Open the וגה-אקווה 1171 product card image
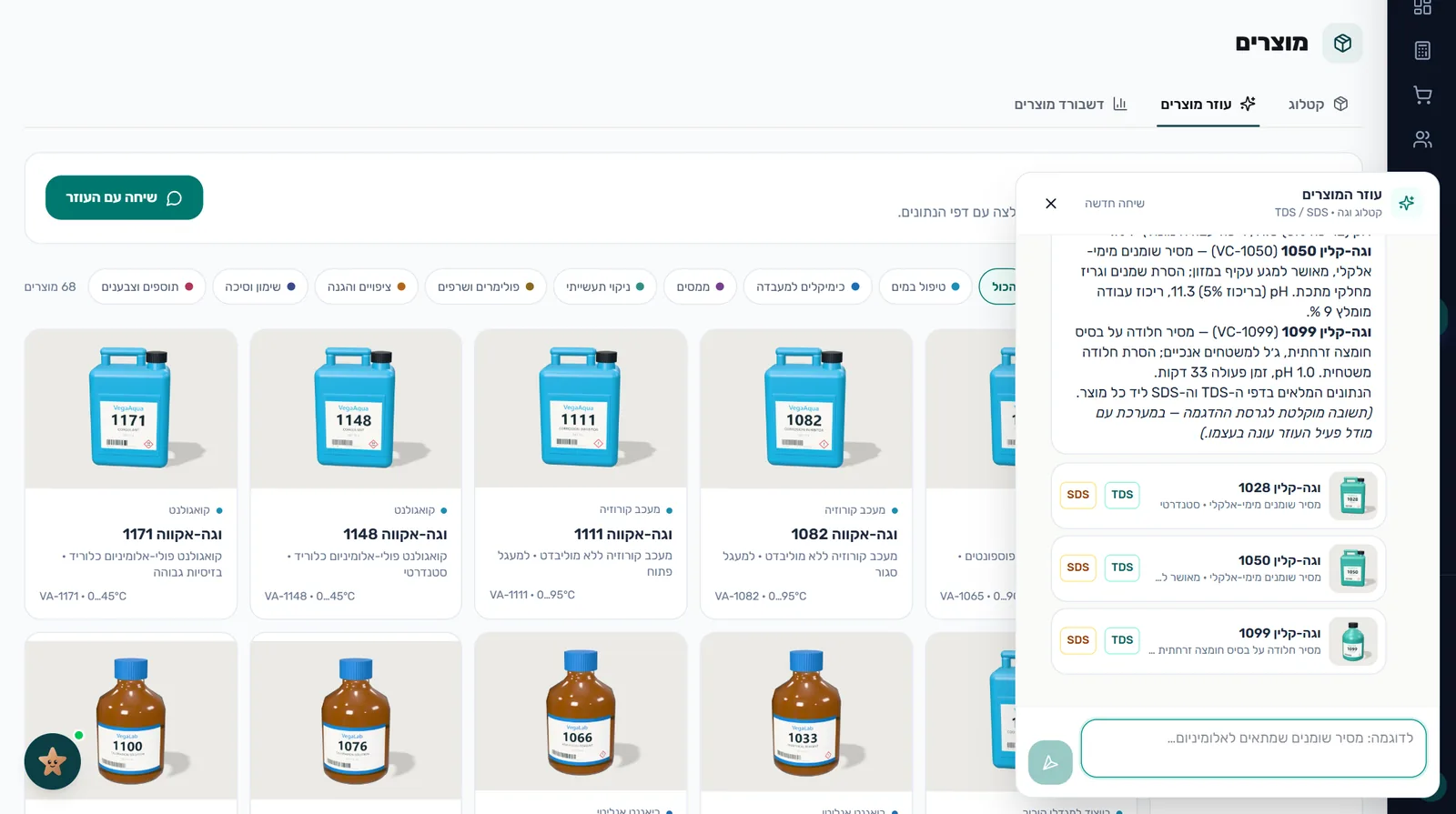The height and width of the screenshot is (814, 1456). coord(131,408)
